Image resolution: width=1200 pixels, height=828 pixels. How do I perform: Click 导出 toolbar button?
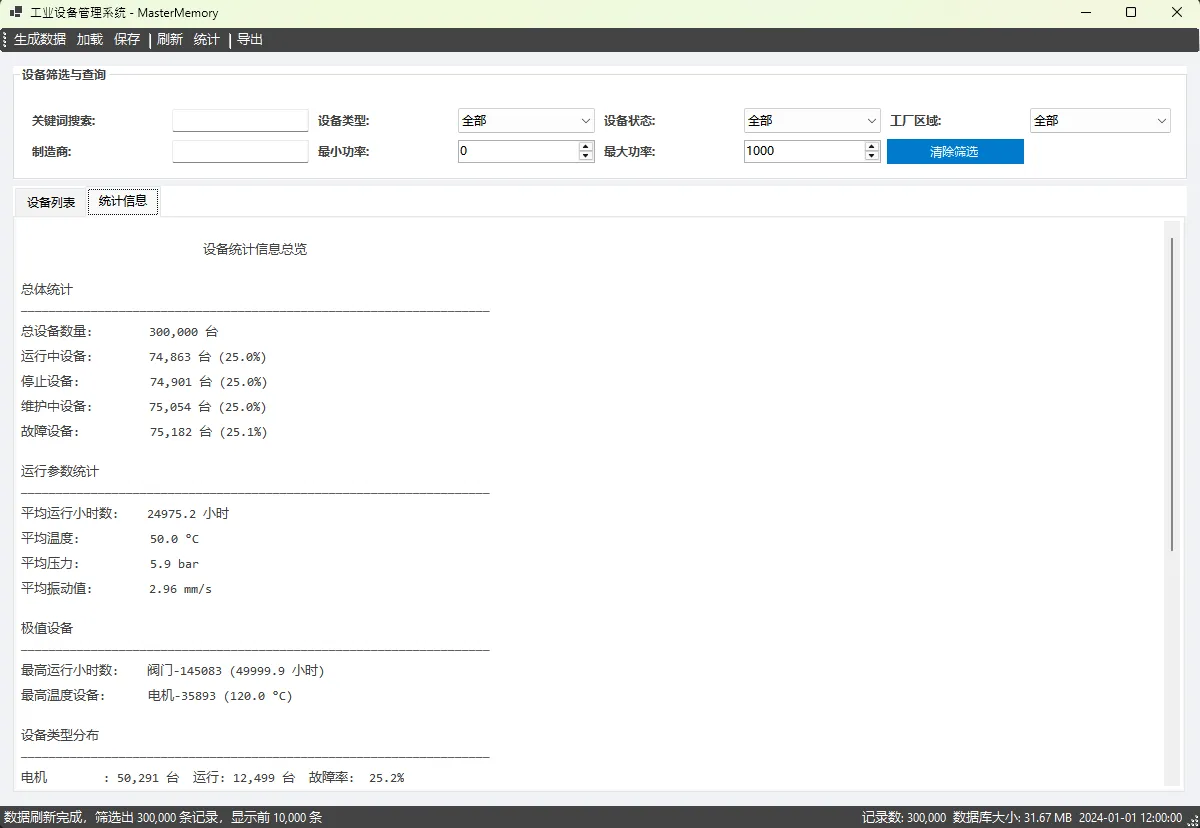pyautogui.click(x=250, y=40)
